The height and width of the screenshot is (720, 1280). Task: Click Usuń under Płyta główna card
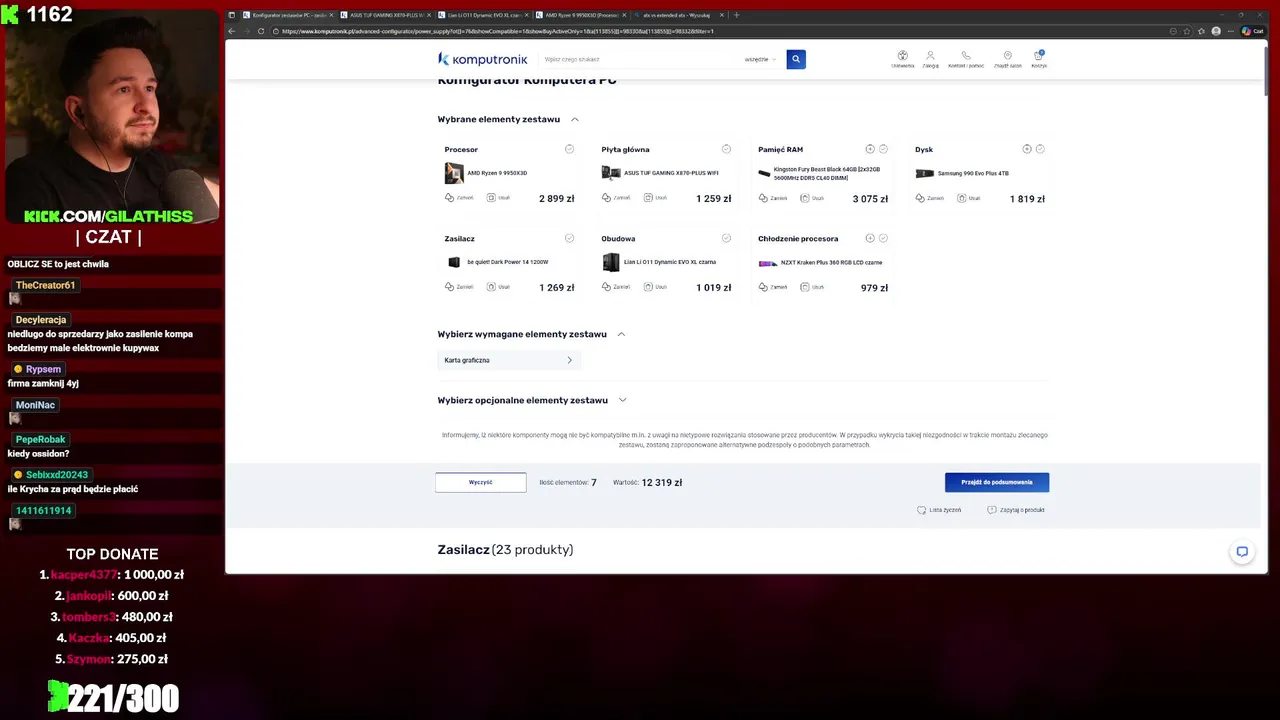[656, 198]
